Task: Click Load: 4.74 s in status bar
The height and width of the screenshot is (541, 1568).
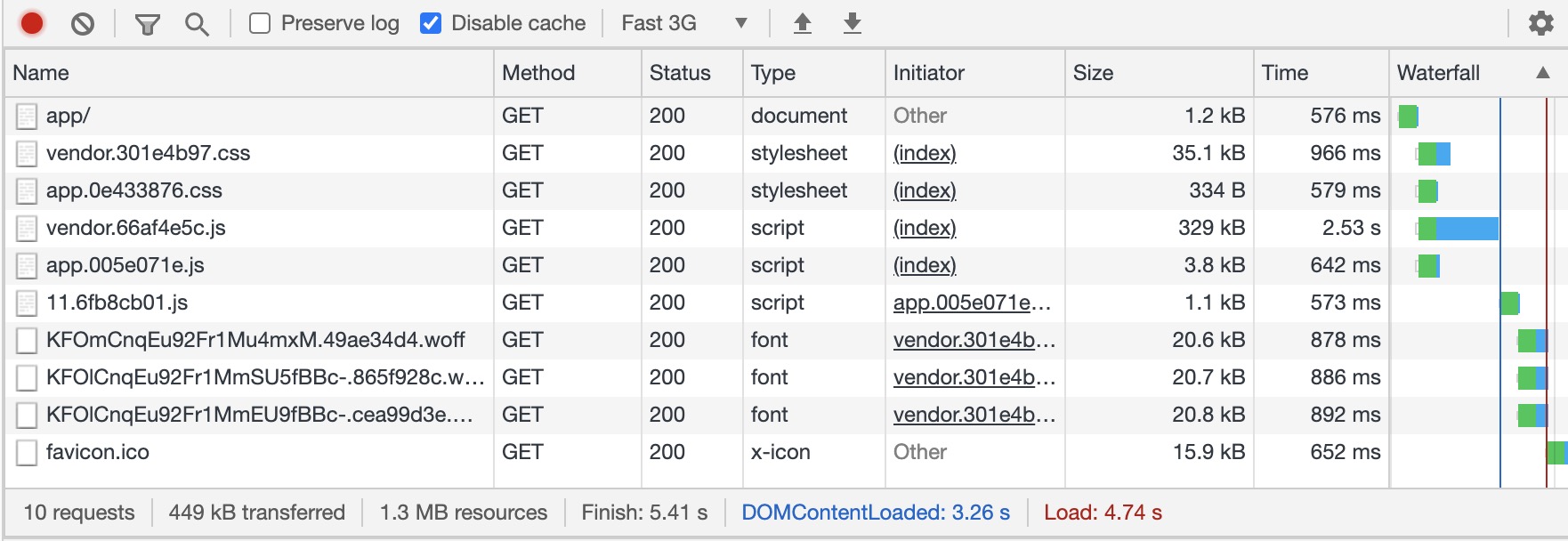Action: (x=1103, y=513)
